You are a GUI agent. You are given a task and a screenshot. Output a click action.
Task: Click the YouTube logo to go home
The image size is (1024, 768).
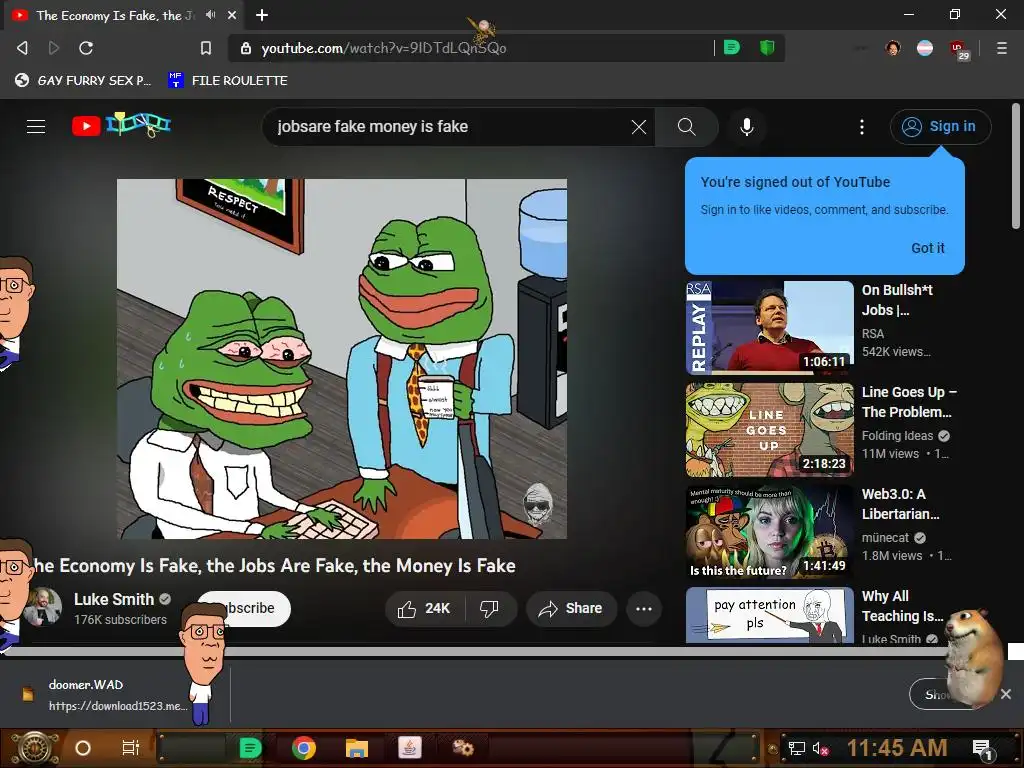(121, 125)
